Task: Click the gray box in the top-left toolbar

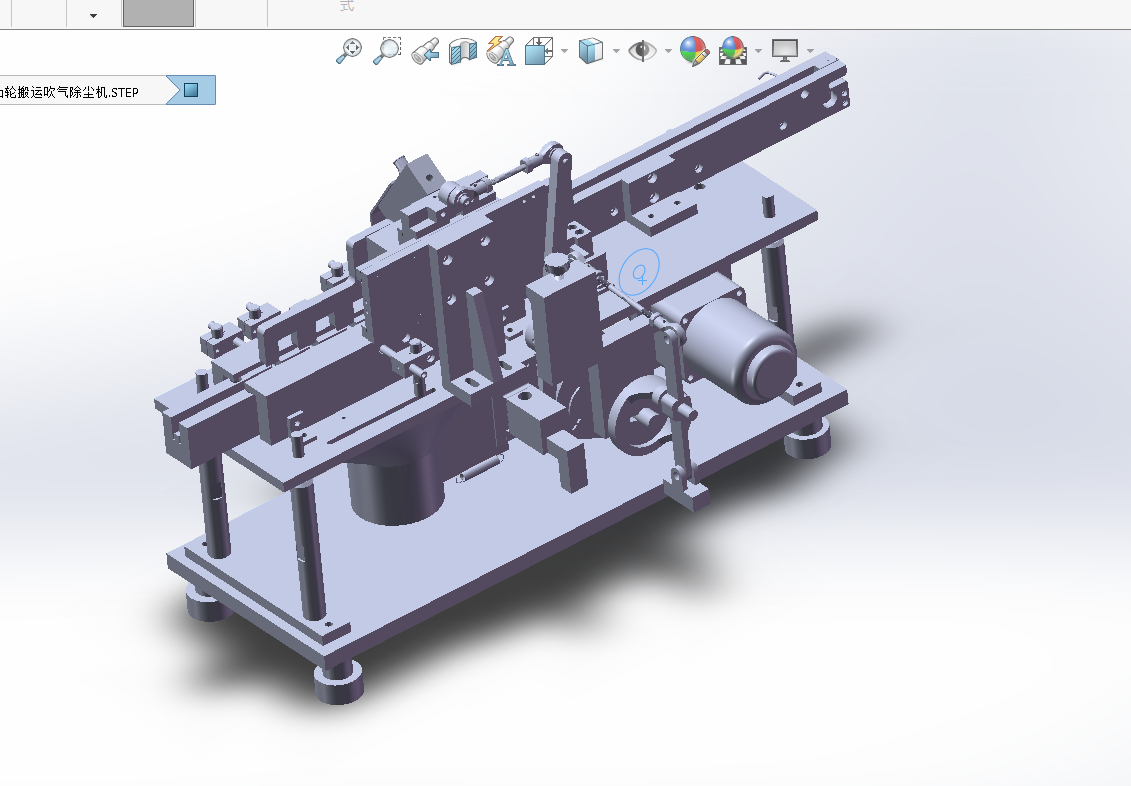Action: click(x=159, y=13)
